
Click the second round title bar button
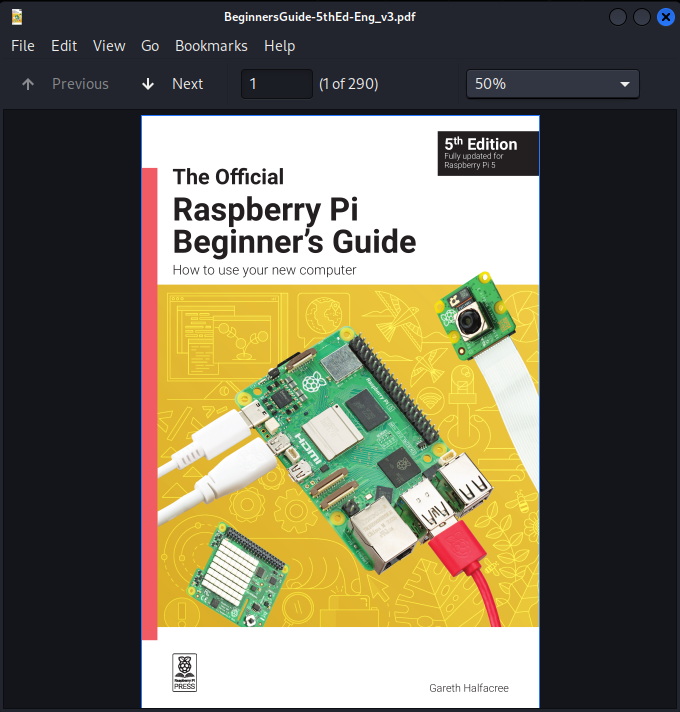pos(641,17)
